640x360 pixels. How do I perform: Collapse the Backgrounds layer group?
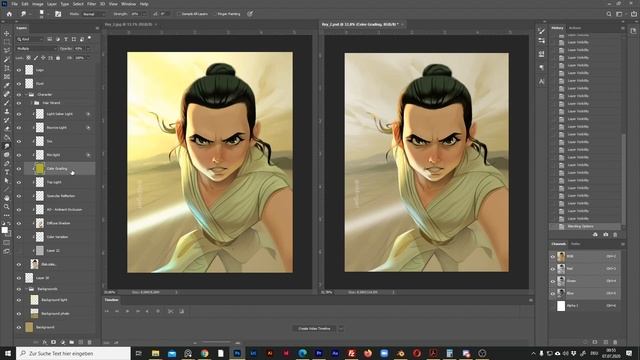point(26,289)
